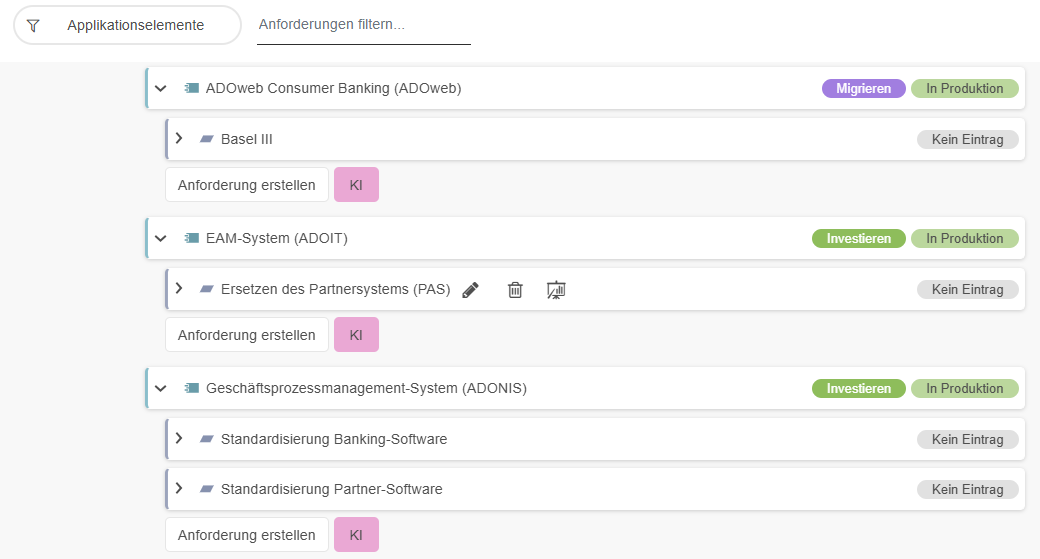Click the requirement icon beside Basel III
Viewport: 1040px width, 559px height.
point(207,139)
